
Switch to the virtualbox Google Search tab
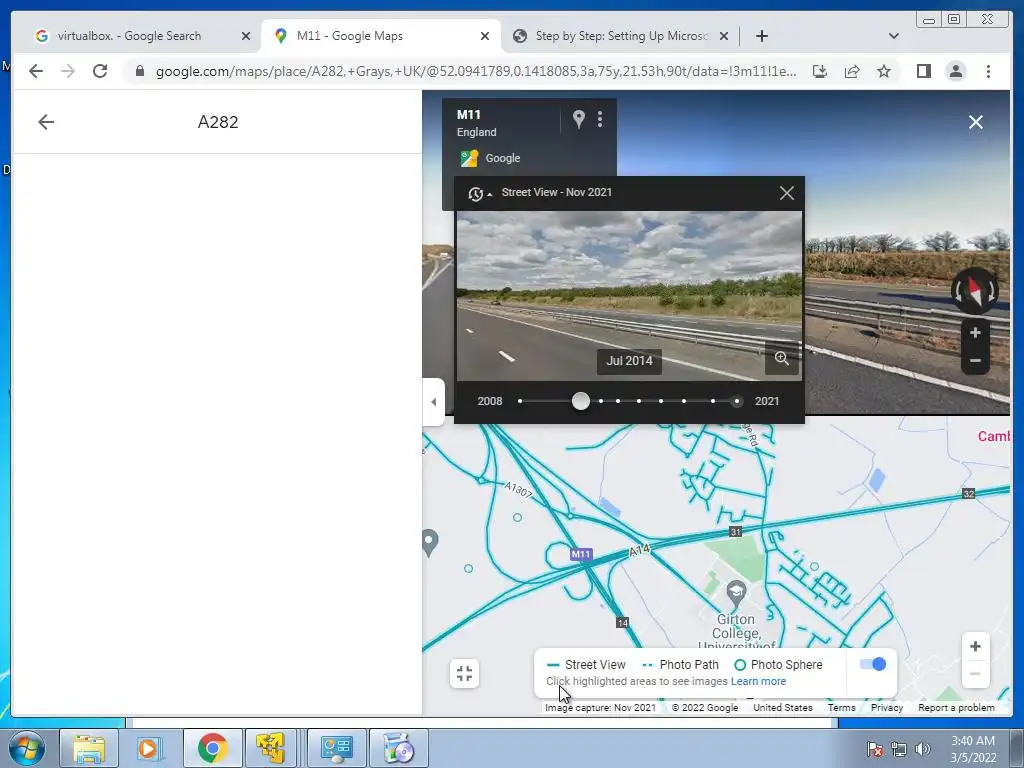coord(129,36)
